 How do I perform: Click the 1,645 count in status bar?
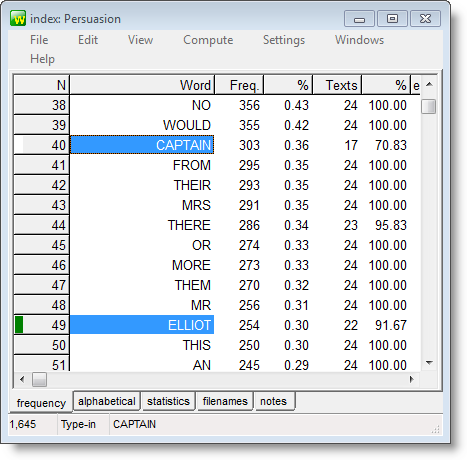click(22, 424)
